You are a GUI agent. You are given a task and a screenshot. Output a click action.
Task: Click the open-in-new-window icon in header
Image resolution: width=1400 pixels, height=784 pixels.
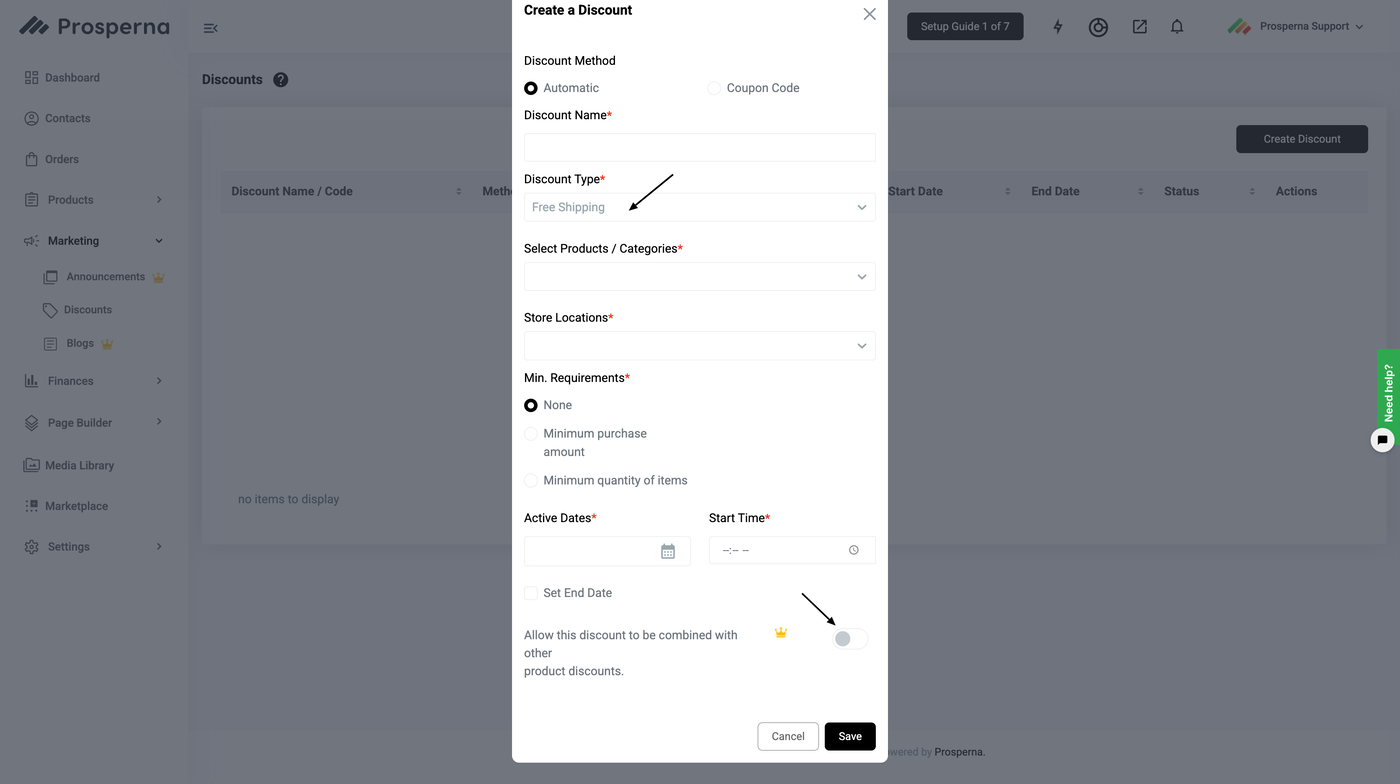(1139, 27)
